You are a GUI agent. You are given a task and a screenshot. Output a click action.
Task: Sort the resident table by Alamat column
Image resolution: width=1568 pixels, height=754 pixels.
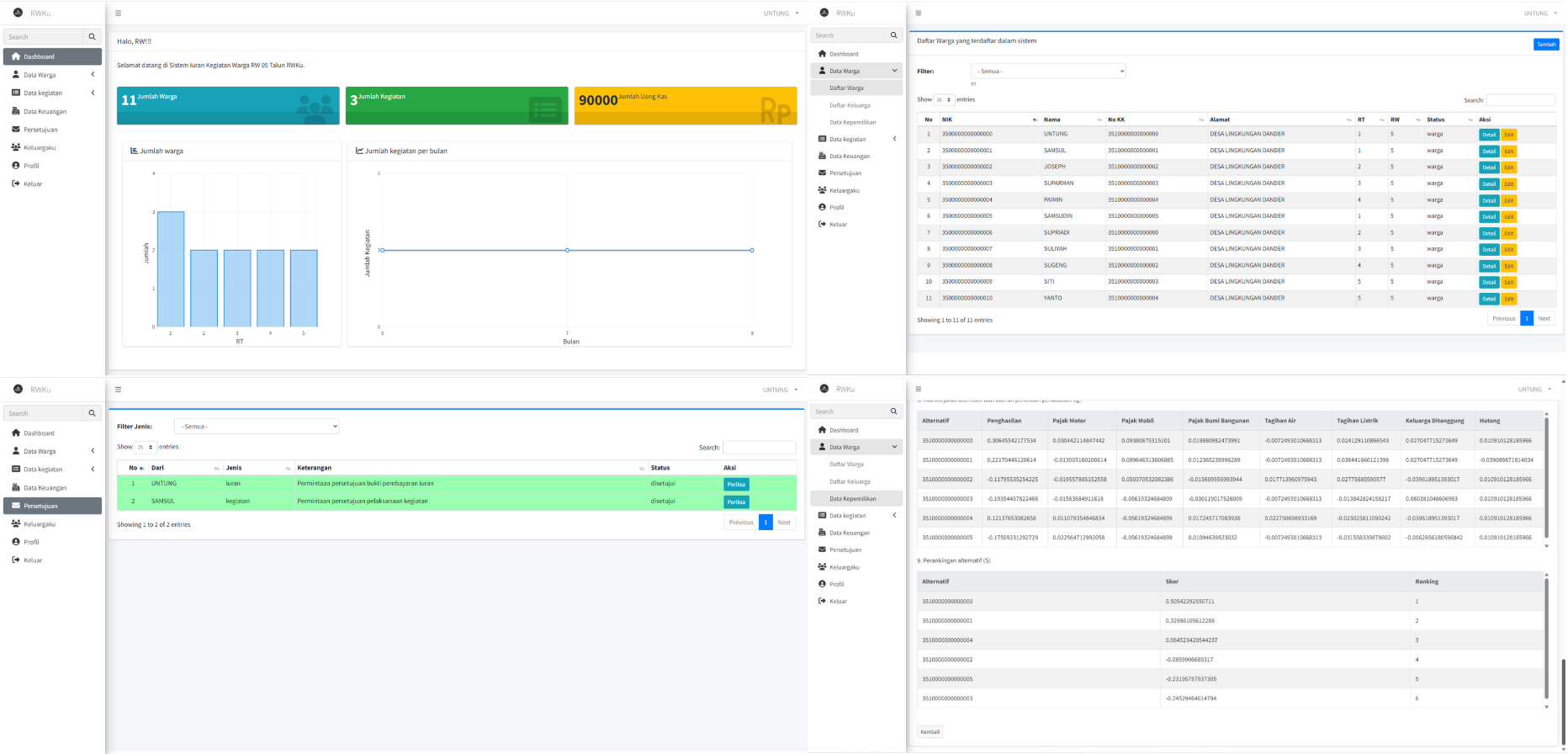[1279, 119]
